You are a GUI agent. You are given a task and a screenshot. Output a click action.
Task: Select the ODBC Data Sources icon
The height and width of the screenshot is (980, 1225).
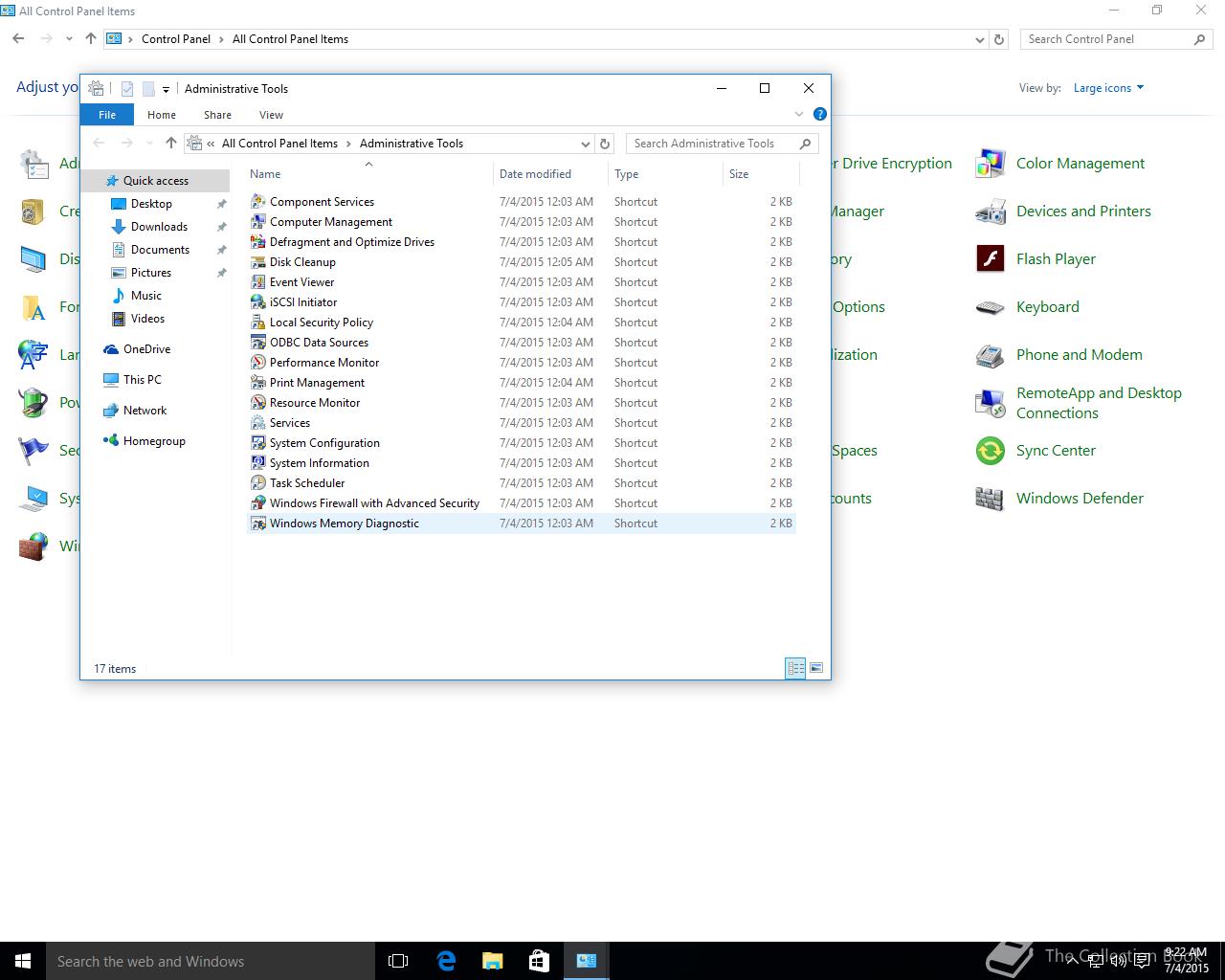point(257,343)
